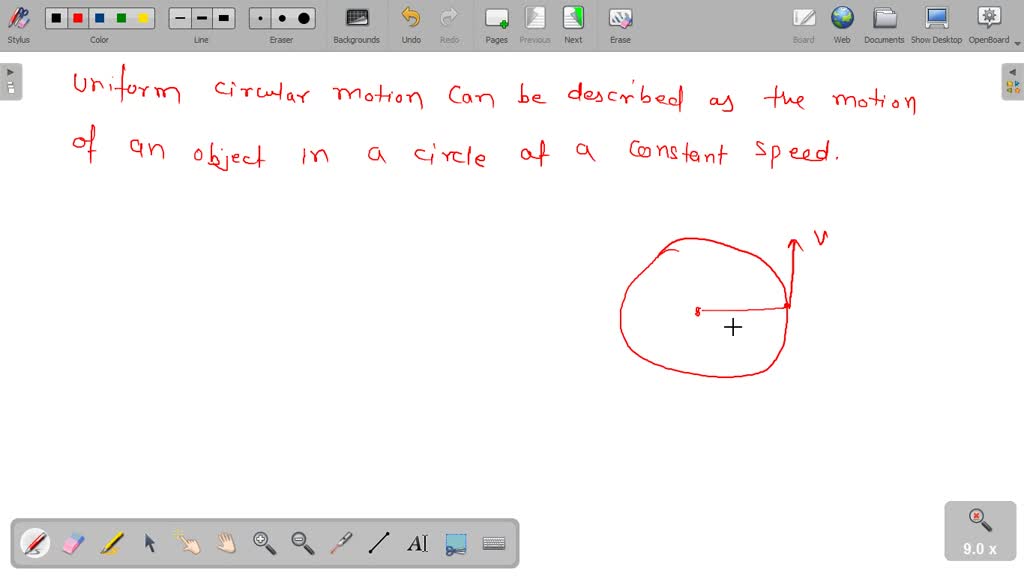1024x576 pixels.
Task: Switch to the Selector arrow tool
Action: [149, 543]
